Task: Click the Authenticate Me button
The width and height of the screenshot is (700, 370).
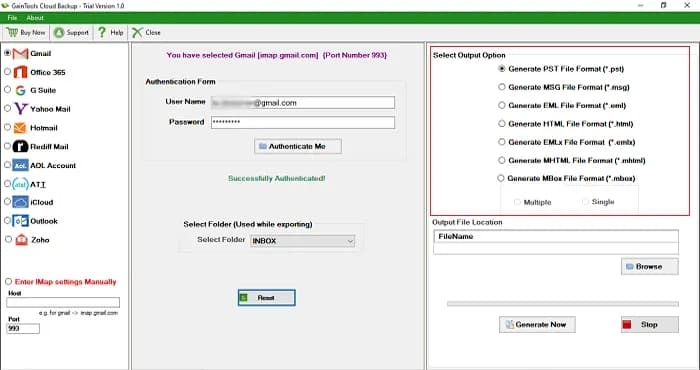Action: tap(298, 146)
